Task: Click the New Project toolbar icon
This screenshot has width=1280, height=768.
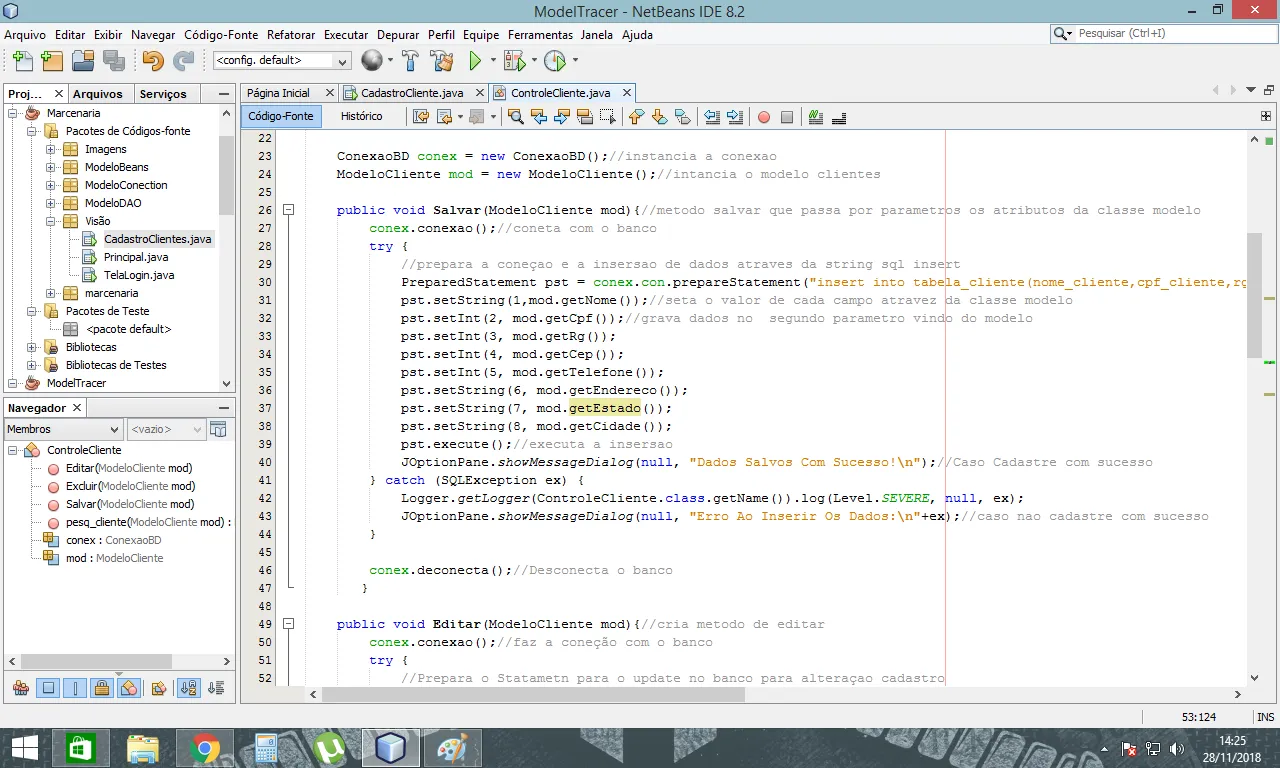Action: [x=52, y=61]
